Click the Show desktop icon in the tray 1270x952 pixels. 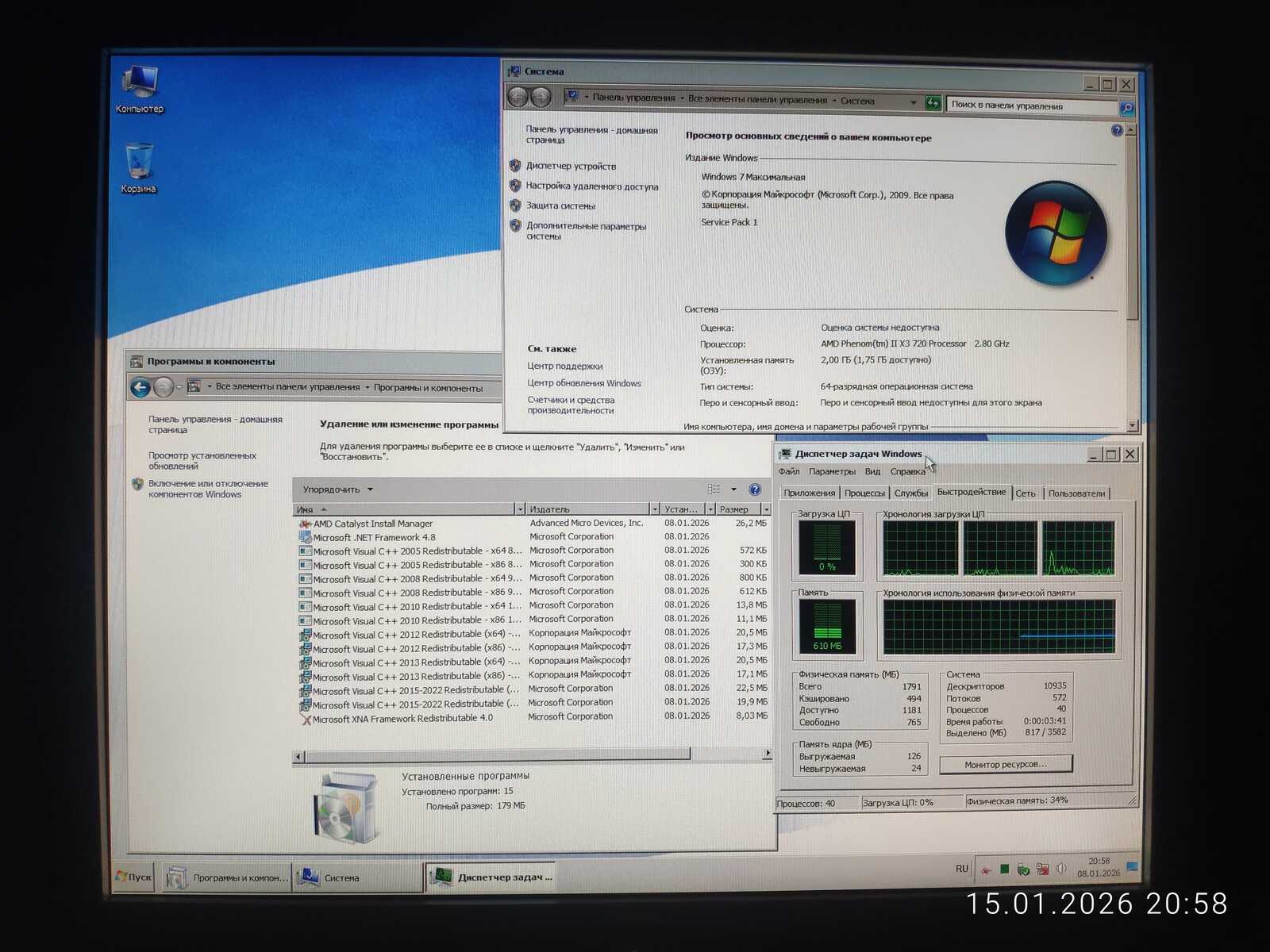click(x=1133, y=868)
